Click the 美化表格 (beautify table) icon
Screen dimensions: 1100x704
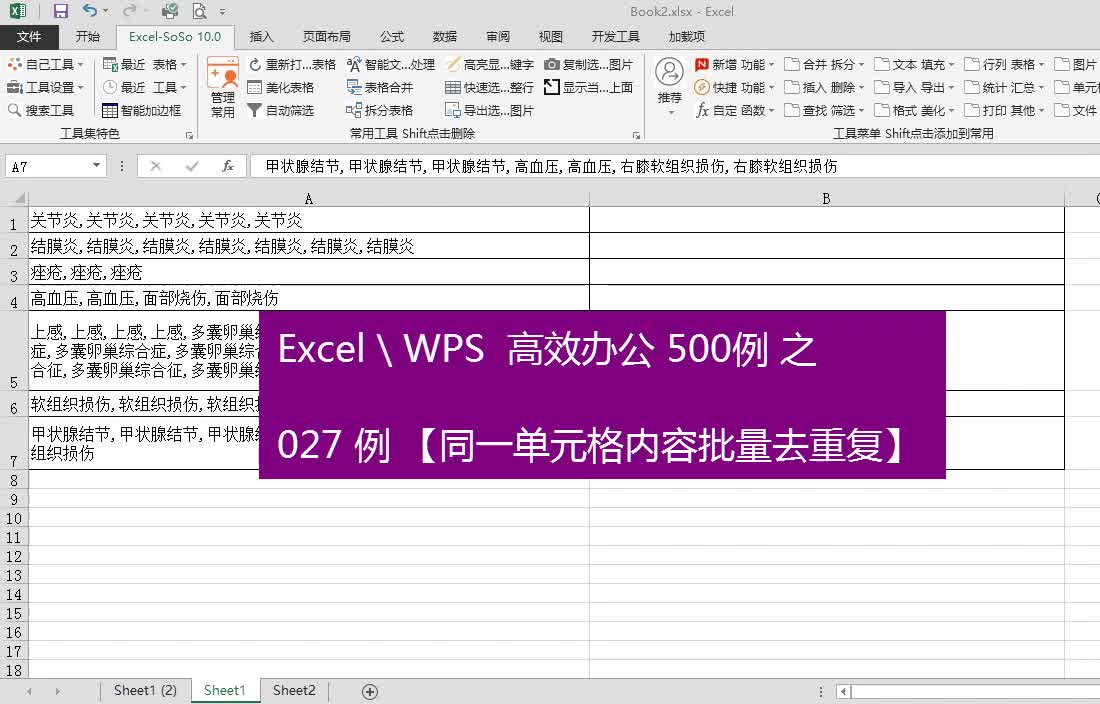254,87
